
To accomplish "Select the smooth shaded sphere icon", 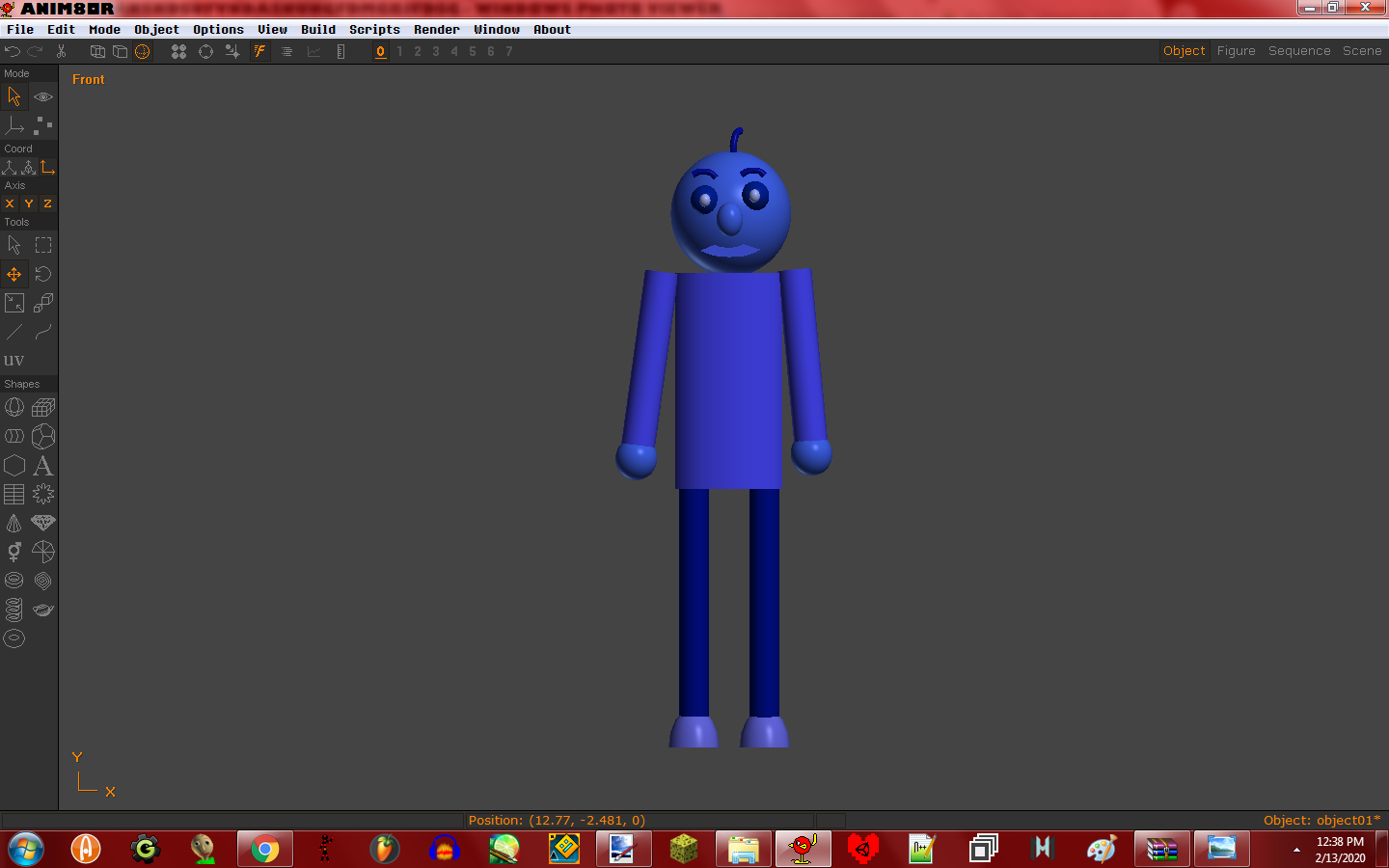I will coord(143,51).
